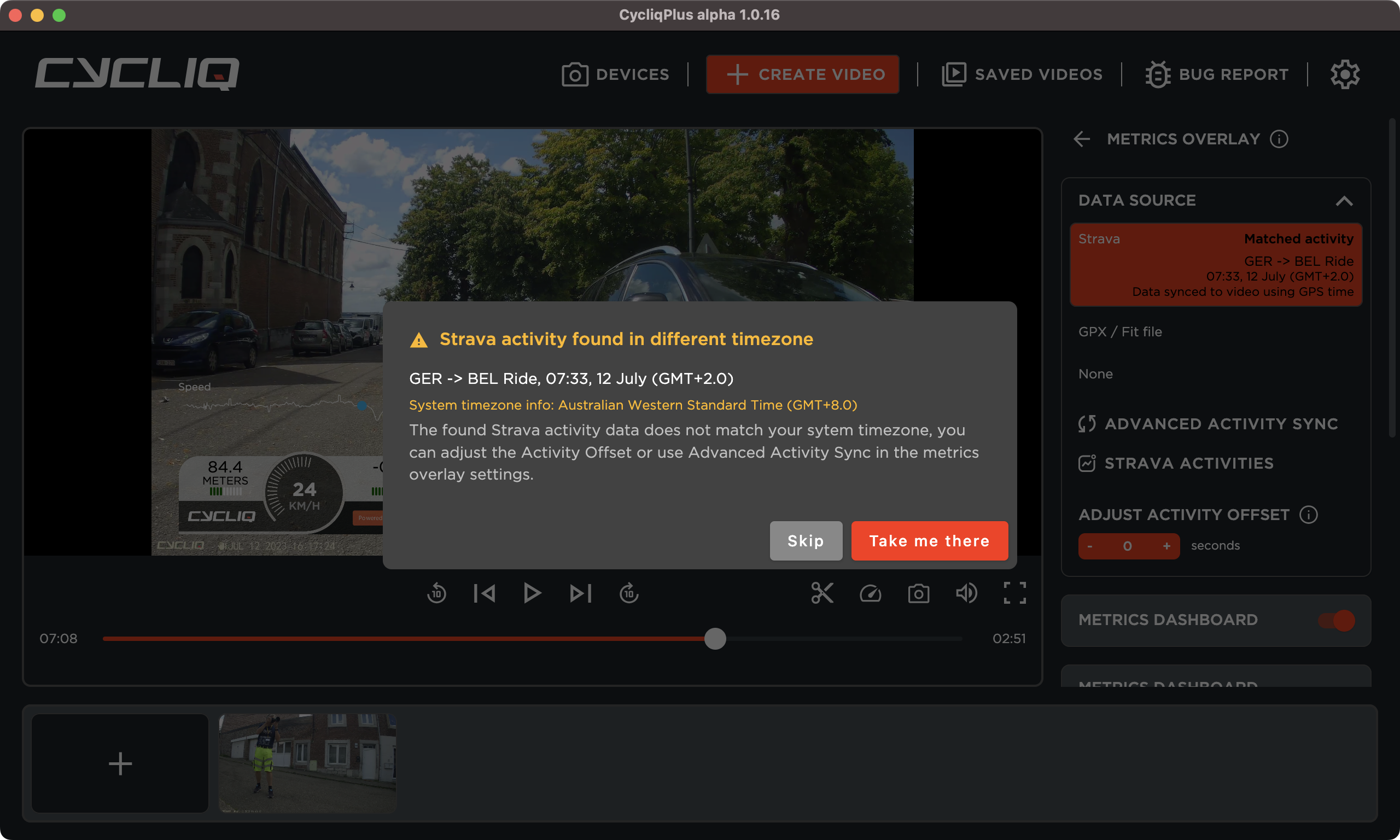Image resolution: width=1400 pixels, height=840 pixels.
Task: Open the Devices page
Action: pyautogui.click(x=615, y=74)
